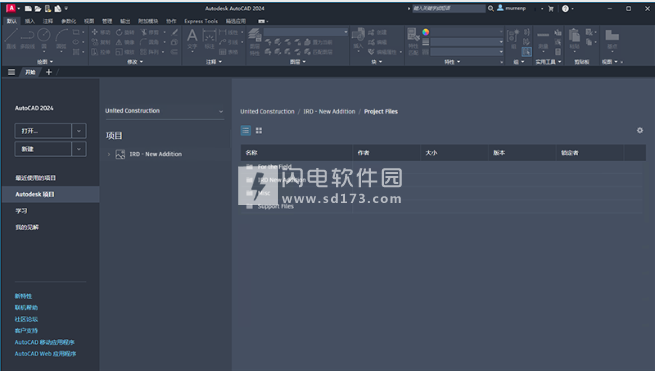Open the object color wheel swatch in Properties
The width and height of the screenshot is (655, 371).
coord(426,32)
